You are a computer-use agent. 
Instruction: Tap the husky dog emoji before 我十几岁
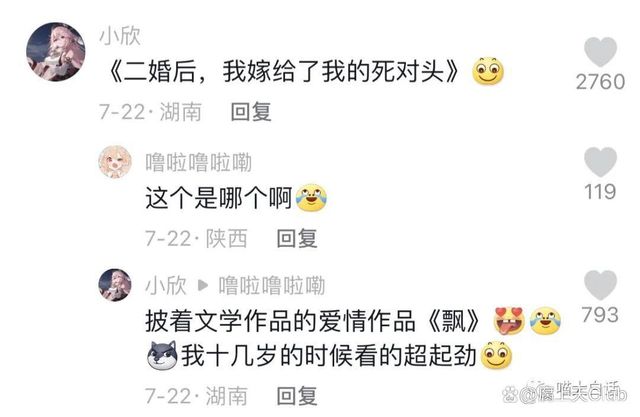[x=162, y=355]
